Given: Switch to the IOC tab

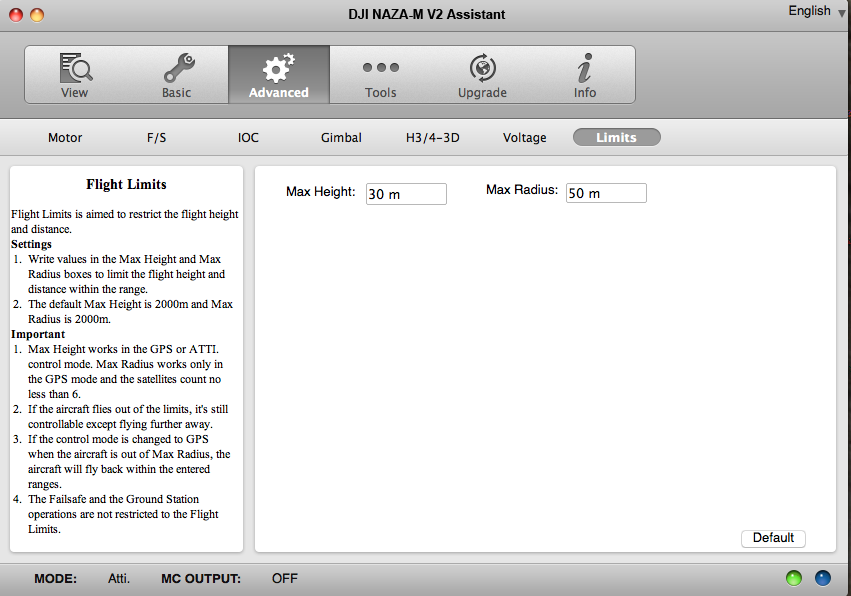Looking at the screenshot, I should [248, 138].
